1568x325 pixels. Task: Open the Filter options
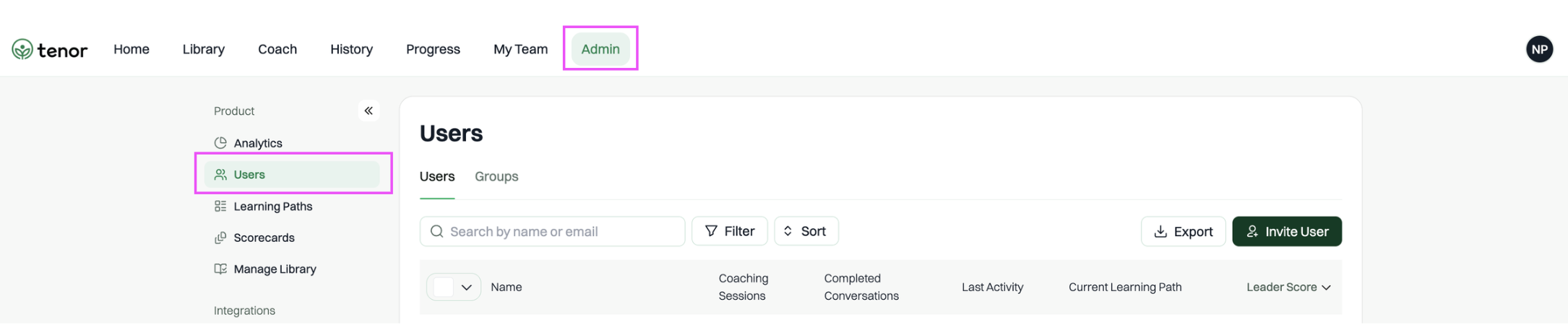click(729, 231)
